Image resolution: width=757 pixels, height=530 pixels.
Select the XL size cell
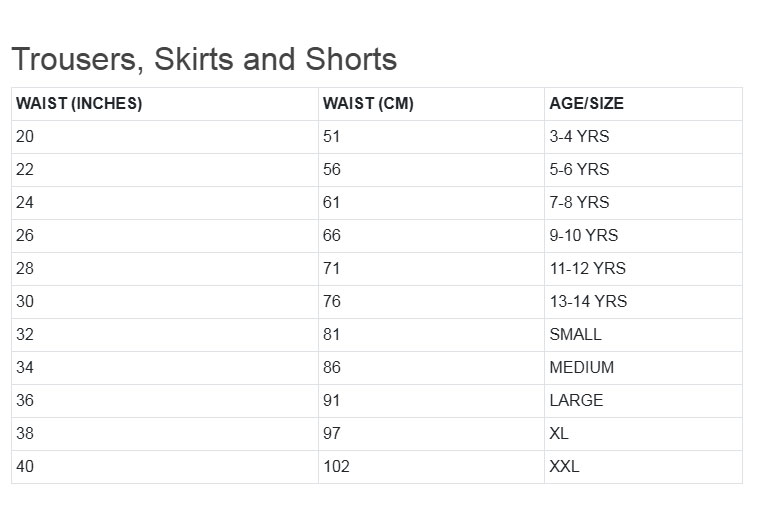(x=559, y=433)
